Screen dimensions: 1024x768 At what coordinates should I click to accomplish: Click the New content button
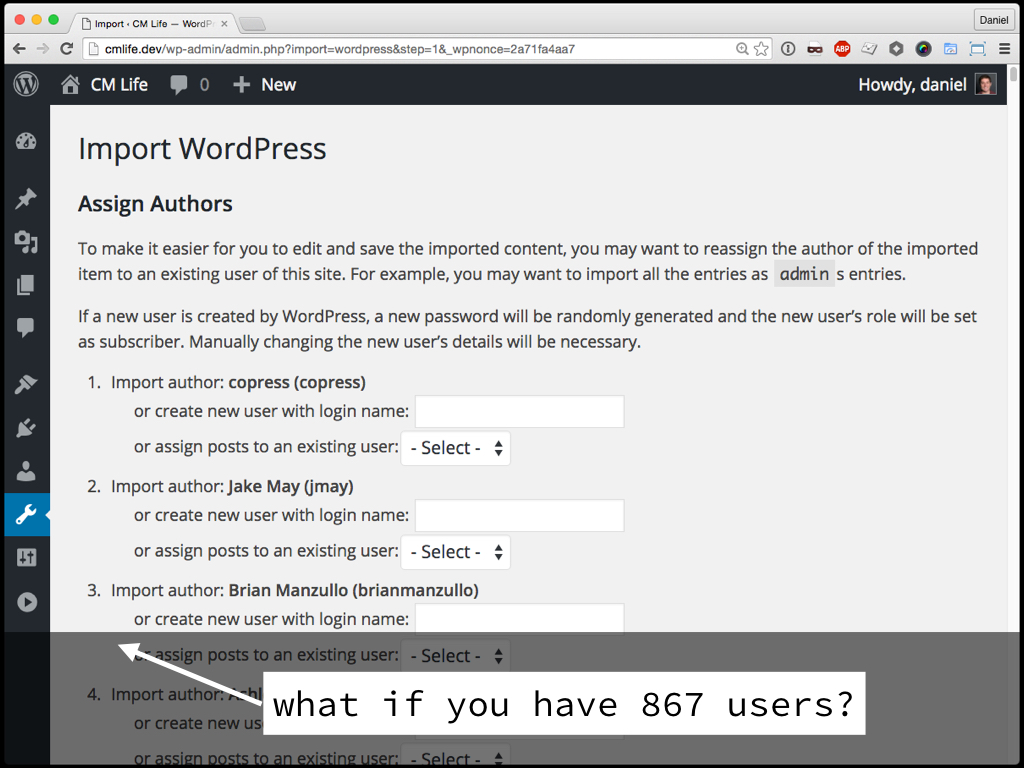click(264, 85)
